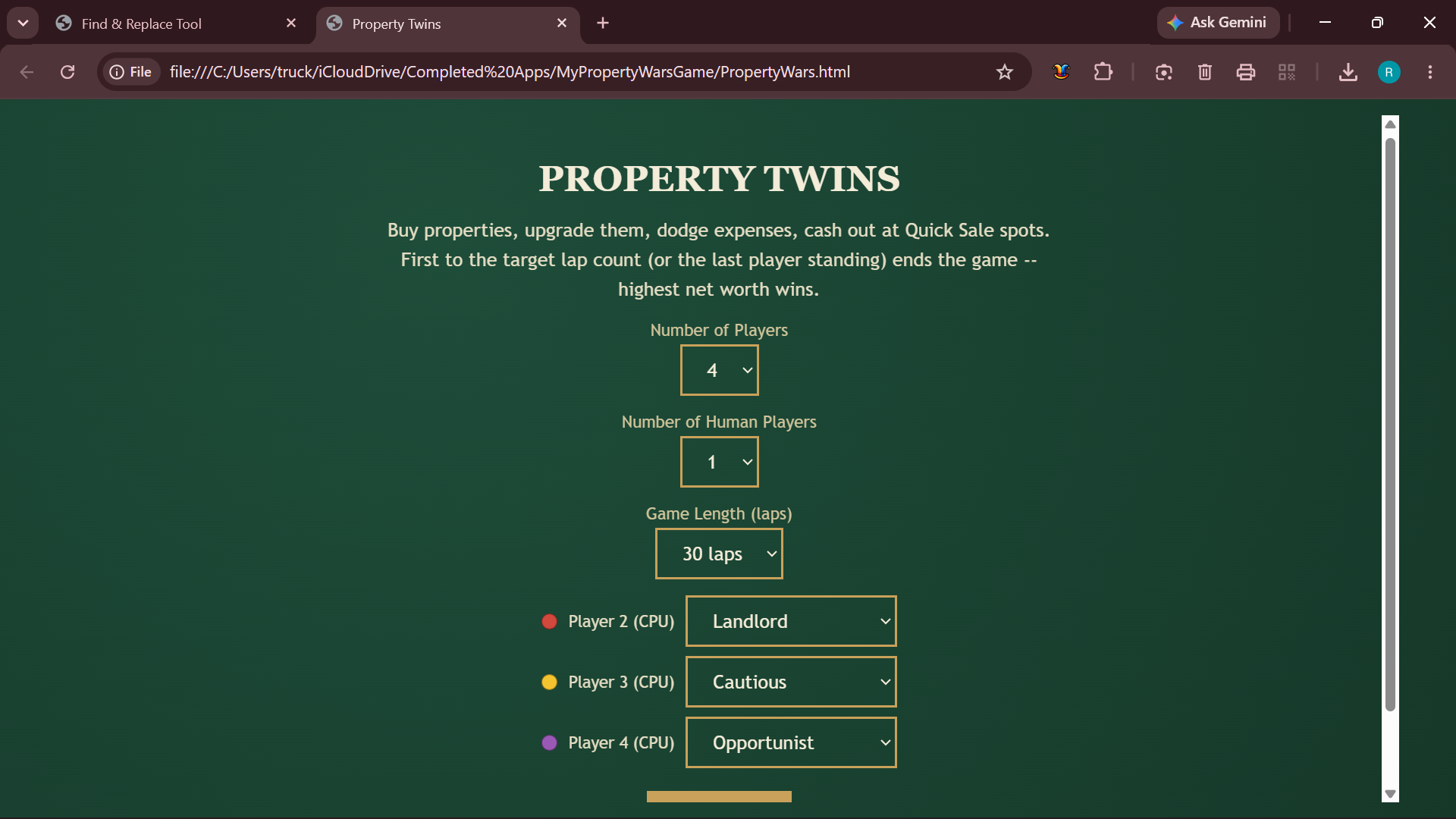Change Player 2 CPU Landlord strategy
This screenshot has width=1456, height=819.
pos(791,621)
